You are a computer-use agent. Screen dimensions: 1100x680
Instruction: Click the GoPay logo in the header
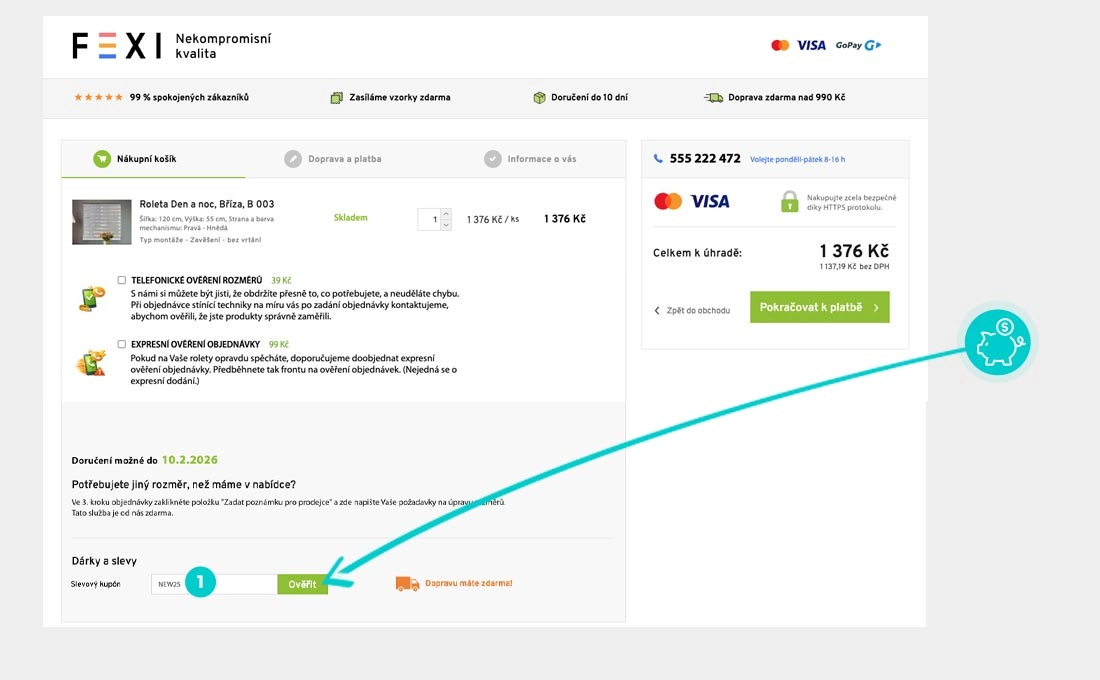tap(858, 46)
